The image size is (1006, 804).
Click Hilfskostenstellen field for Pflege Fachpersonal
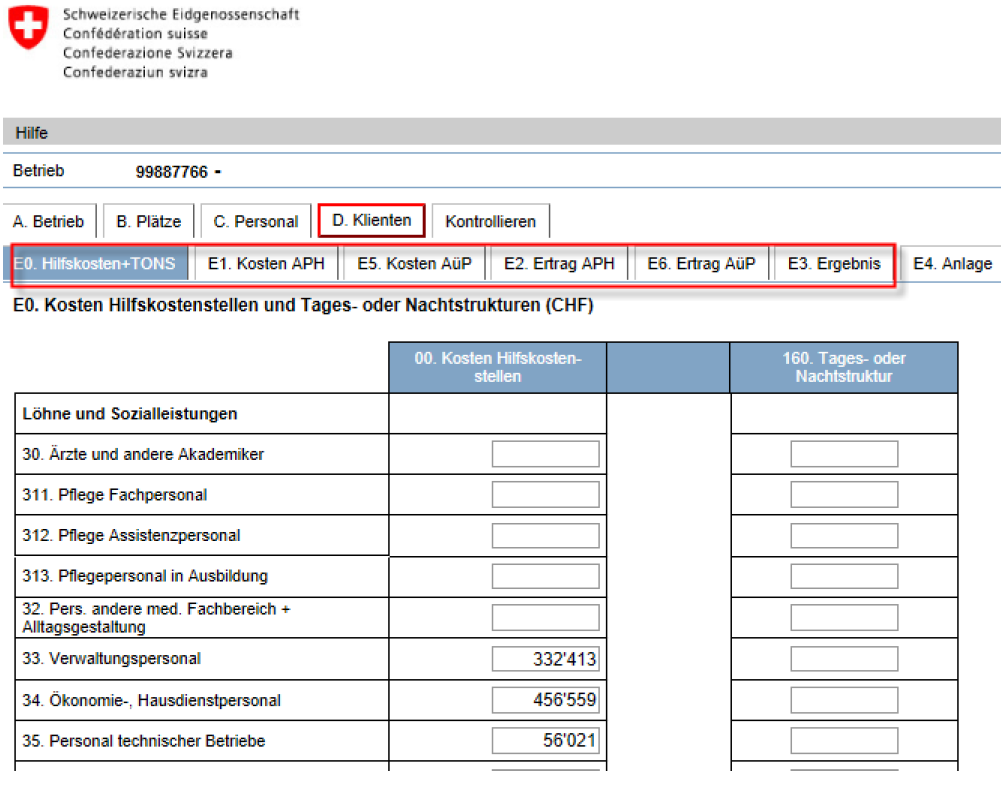(x=545, y=495)
